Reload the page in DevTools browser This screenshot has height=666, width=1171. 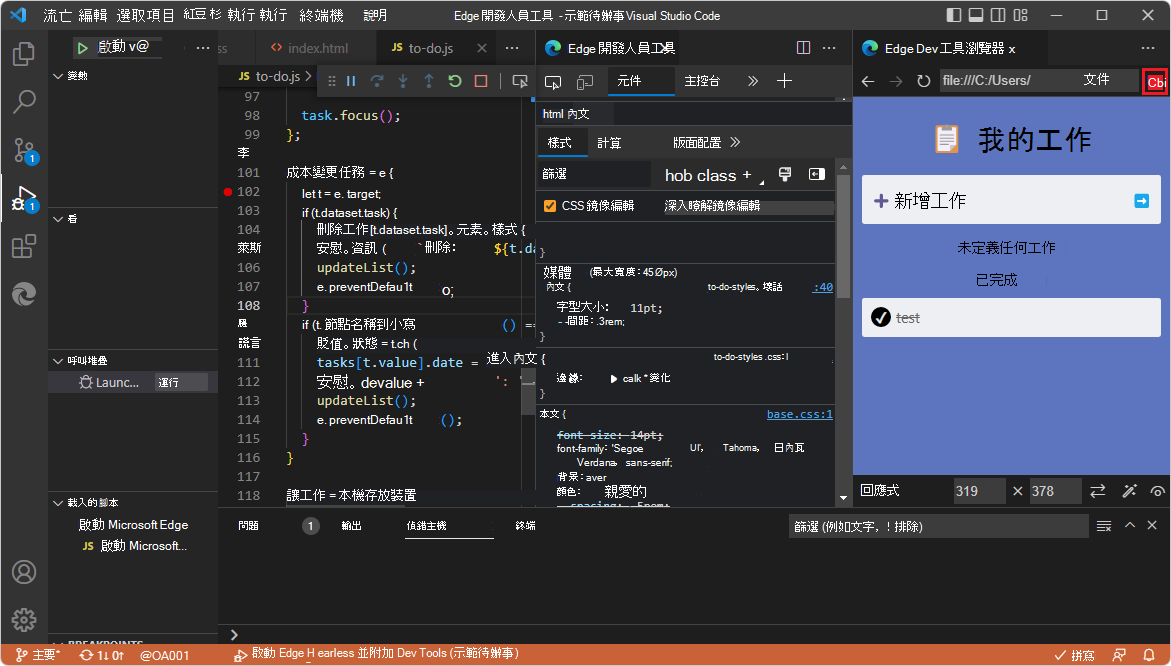point(924,81)
